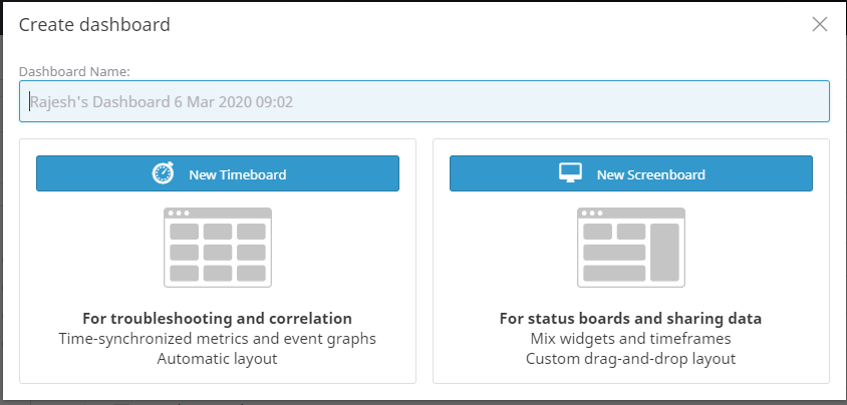The height and width of the screenshot is (405, 847).
Task: Click the three dots atop Screenboard illustration
Action: [592, 213]
